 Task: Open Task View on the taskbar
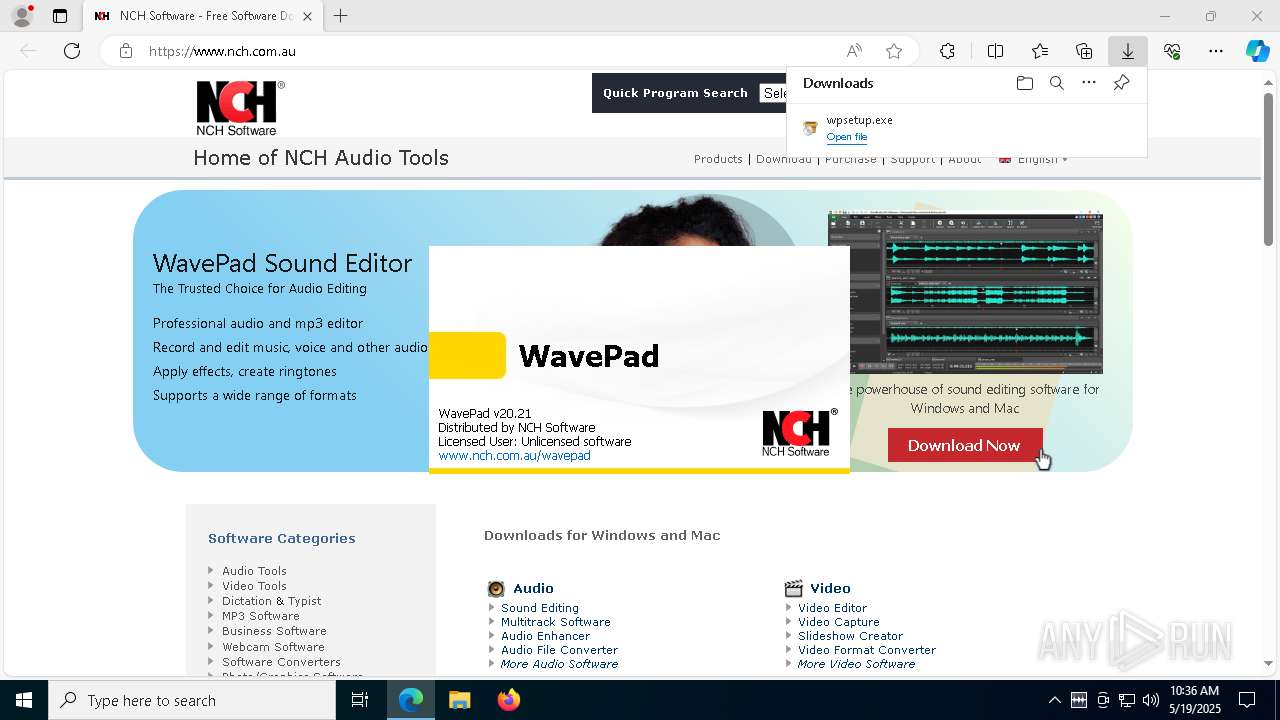[360, 700]
